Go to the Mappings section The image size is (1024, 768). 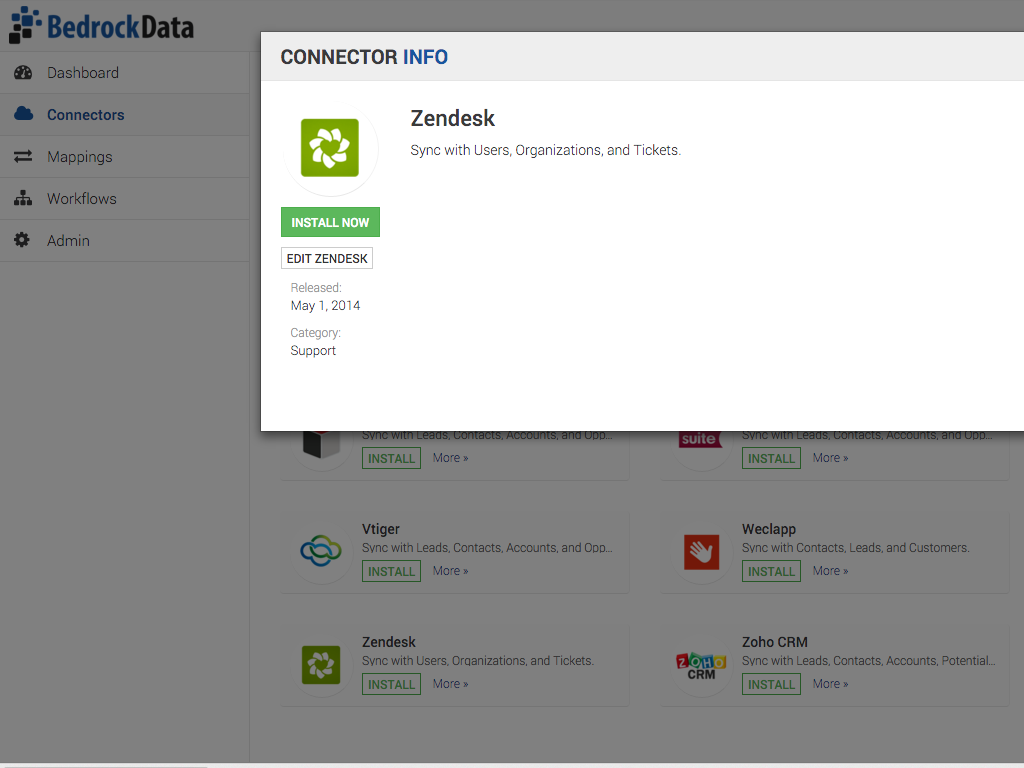pyautogui.click(x=80, y=157)
